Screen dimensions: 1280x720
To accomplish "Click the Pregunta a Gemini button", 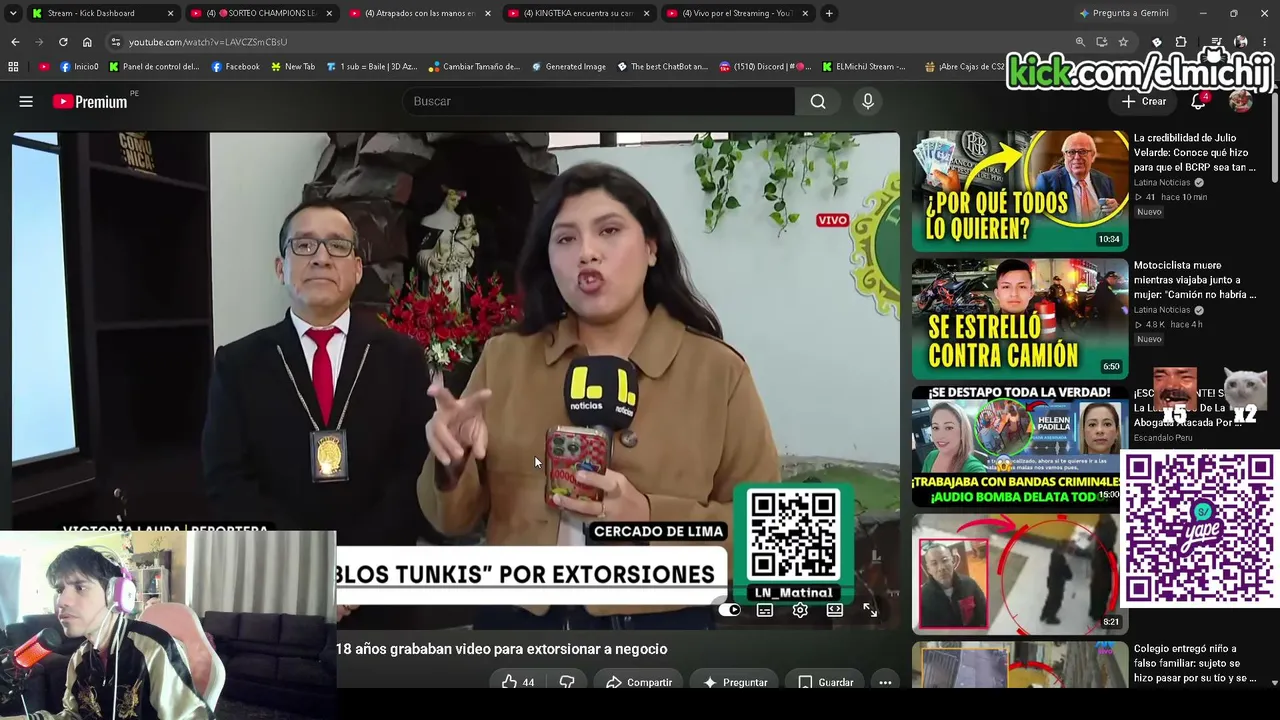I will click(1123, 13).
